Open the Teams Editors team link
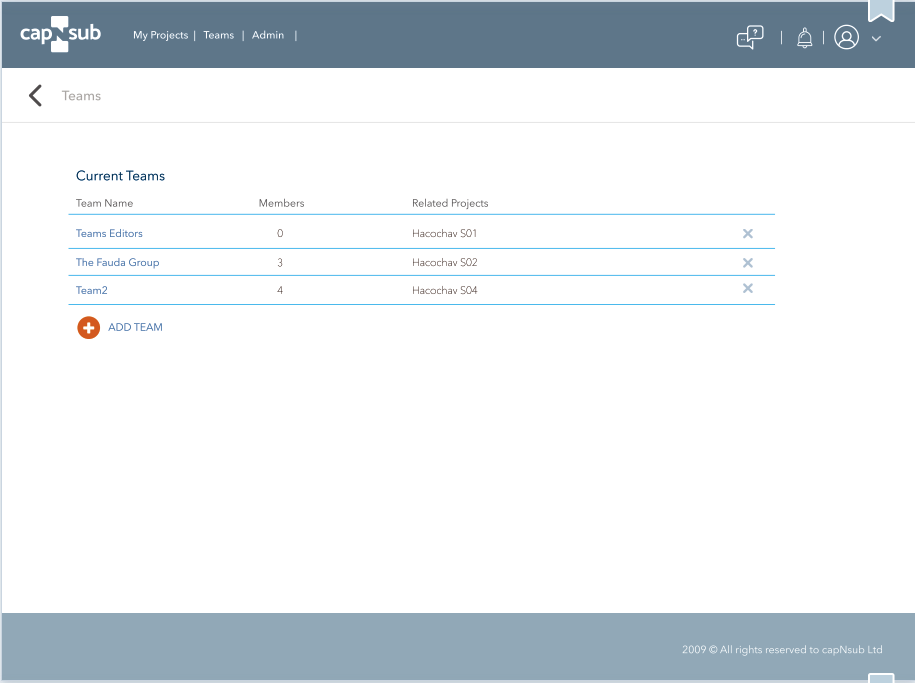This screenshot has height=683, width=915. click(109, 234)
